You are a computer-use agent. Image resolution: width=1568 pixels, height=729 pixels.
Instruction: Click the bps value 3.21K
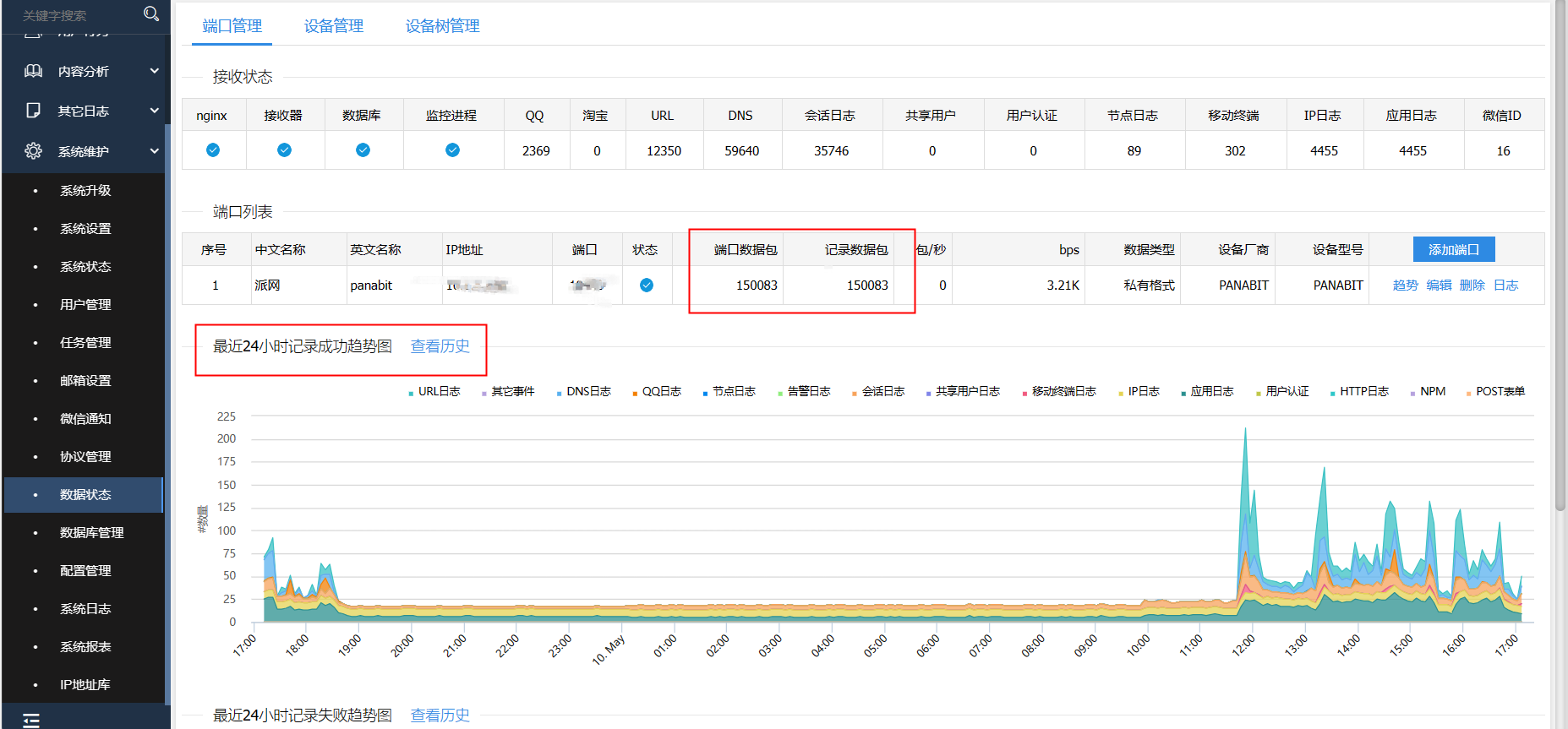(1063, 286)
